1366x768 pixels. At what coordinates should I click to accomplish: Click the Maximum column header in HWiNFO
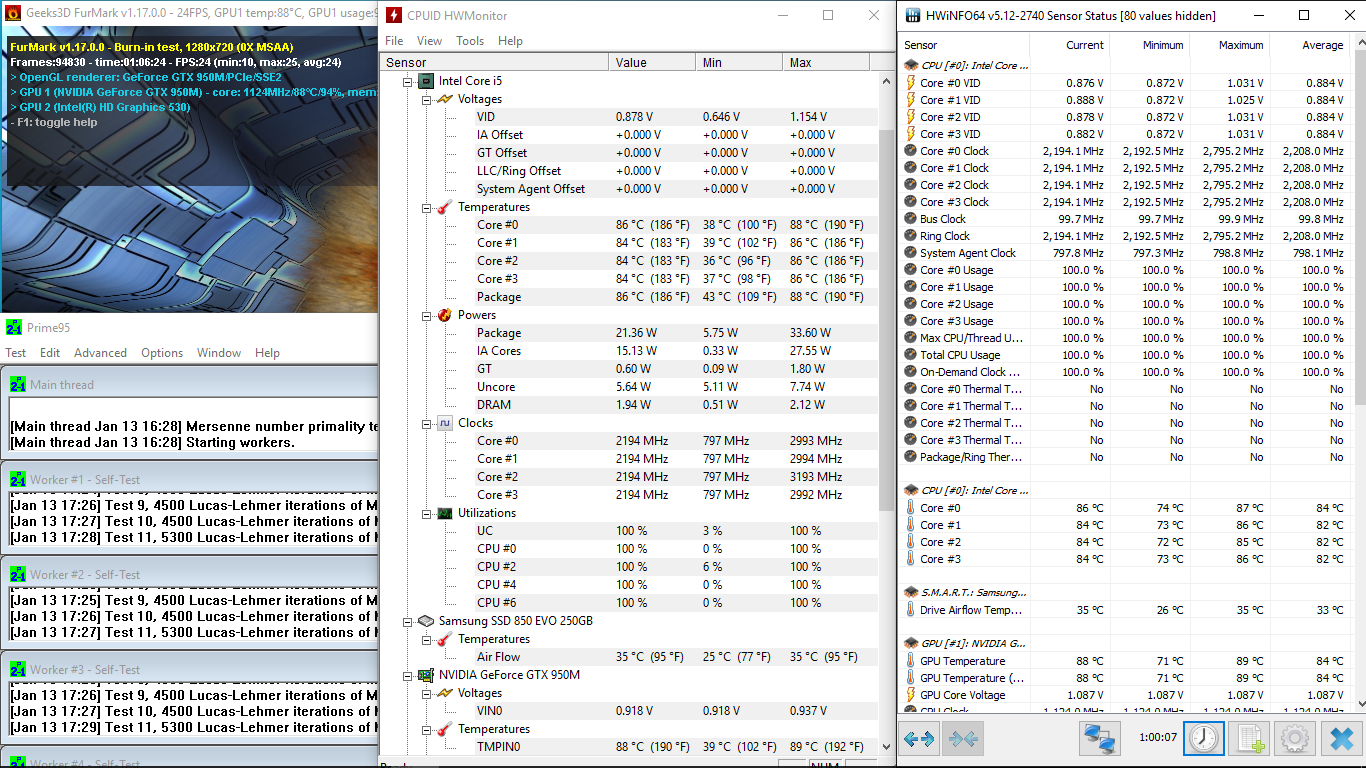pos(1229,45)
